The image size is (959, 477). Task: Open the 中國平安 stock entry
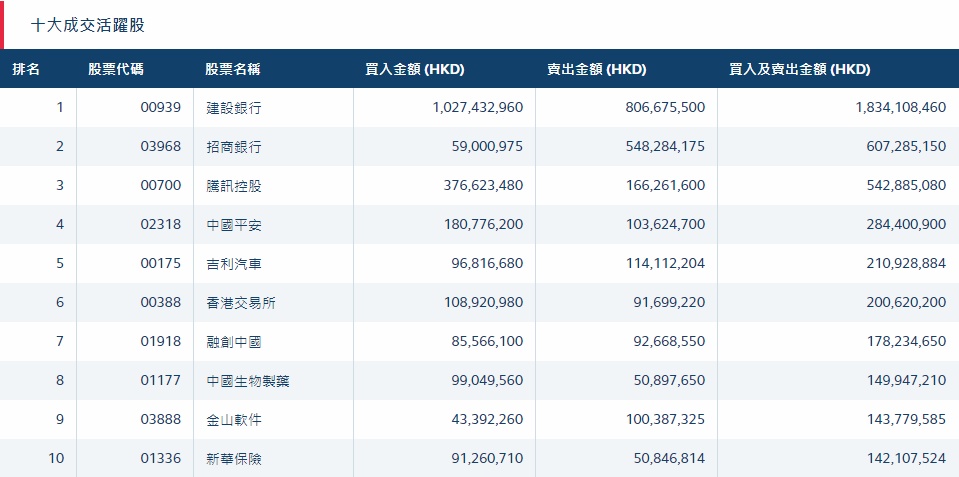coord(234,225)
